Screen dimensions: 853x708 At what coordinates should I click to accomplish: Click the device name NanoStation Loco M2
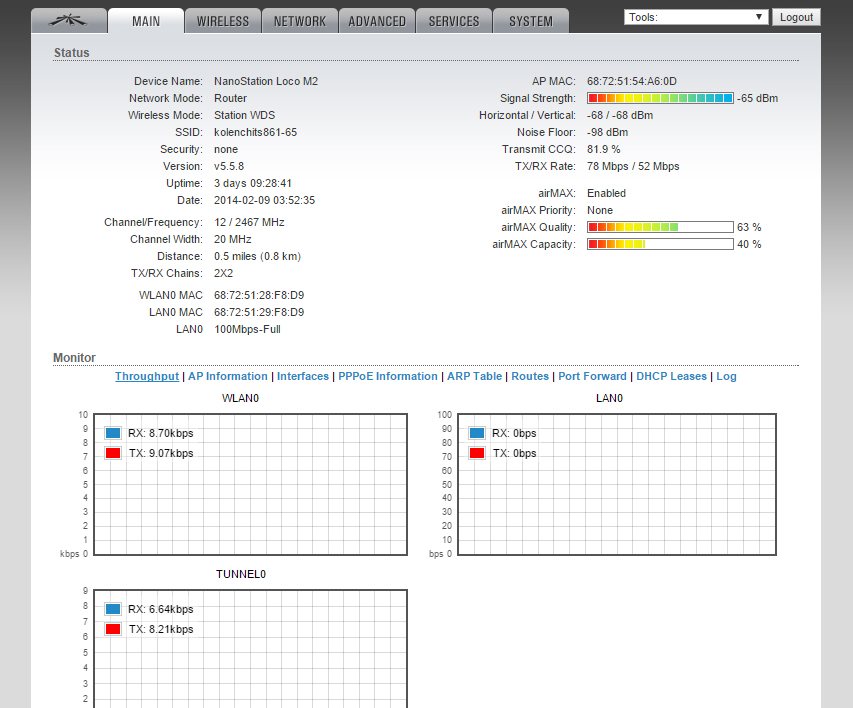pos(266,81)
